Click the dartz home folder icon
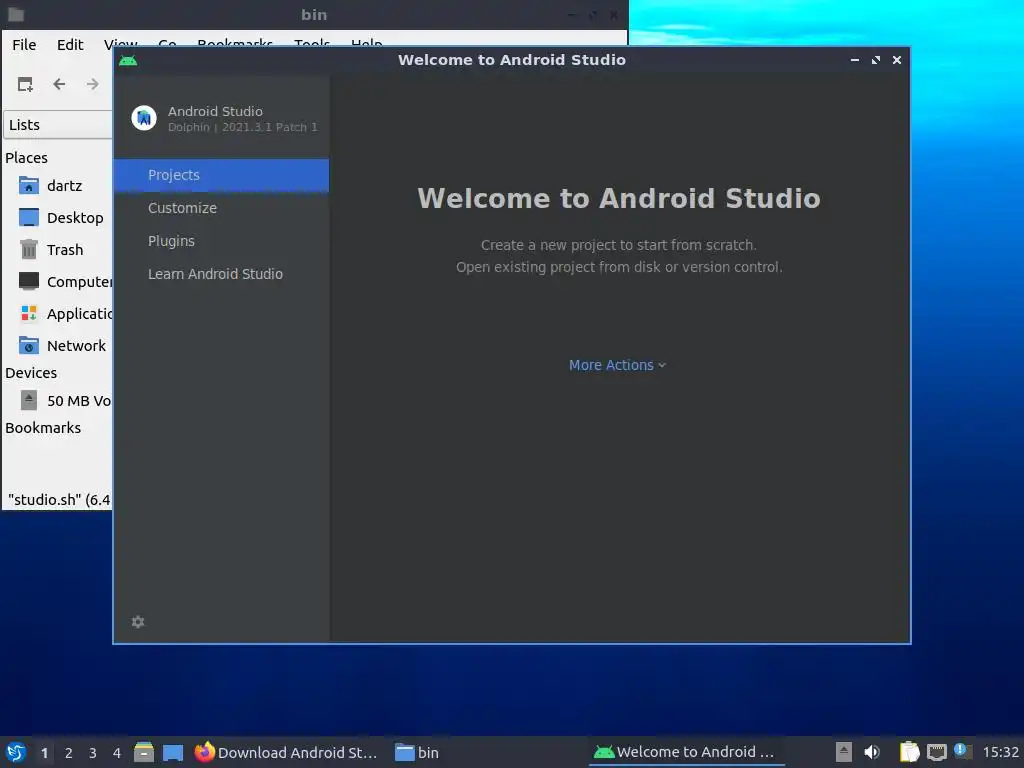This screenshot has height=768, width=1024. tap(29, 185)
